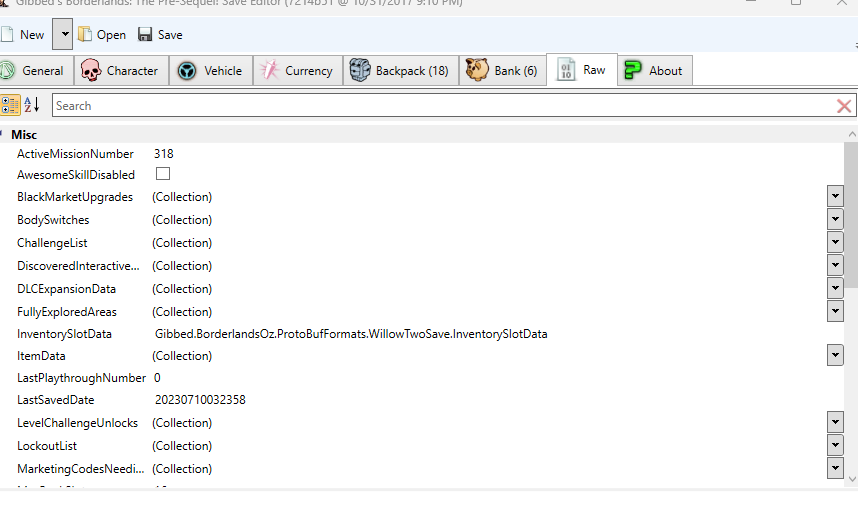Click the Character skull icon
Image resolution: width=858 pixels, height=529 pixels.
(91, 71)
